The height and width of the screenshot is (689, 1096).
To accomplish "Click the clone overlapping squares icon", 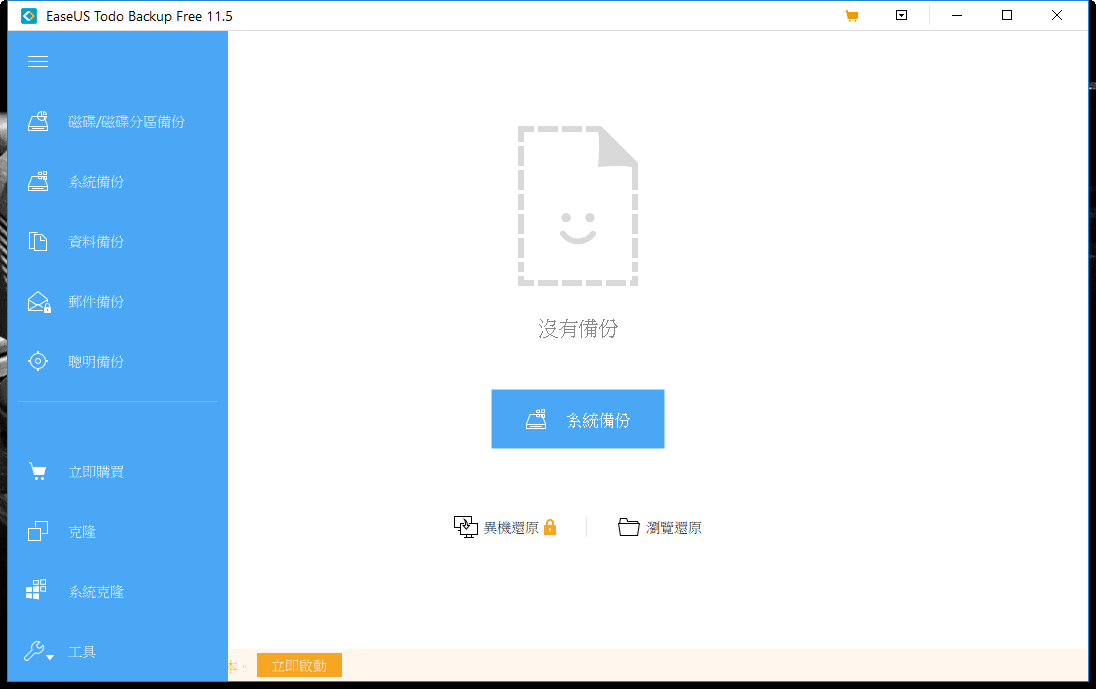I will pos(38,531).
